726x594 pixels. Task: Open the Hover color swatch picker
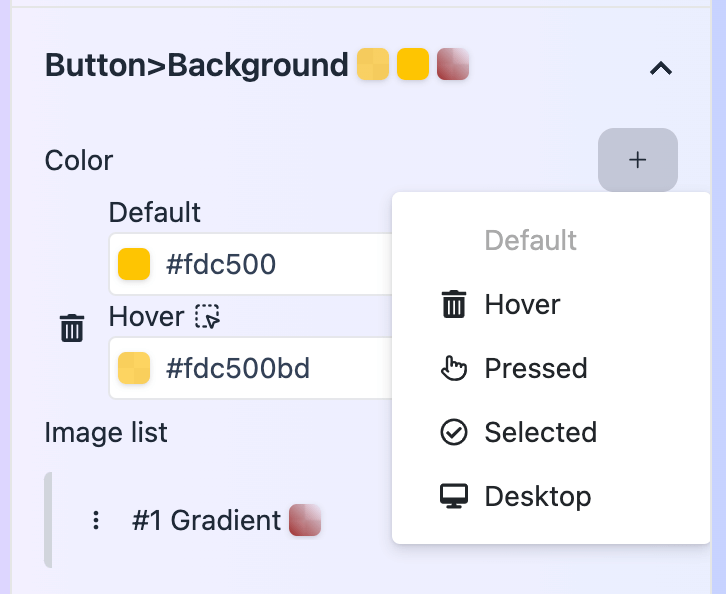[x=134, y=368]
